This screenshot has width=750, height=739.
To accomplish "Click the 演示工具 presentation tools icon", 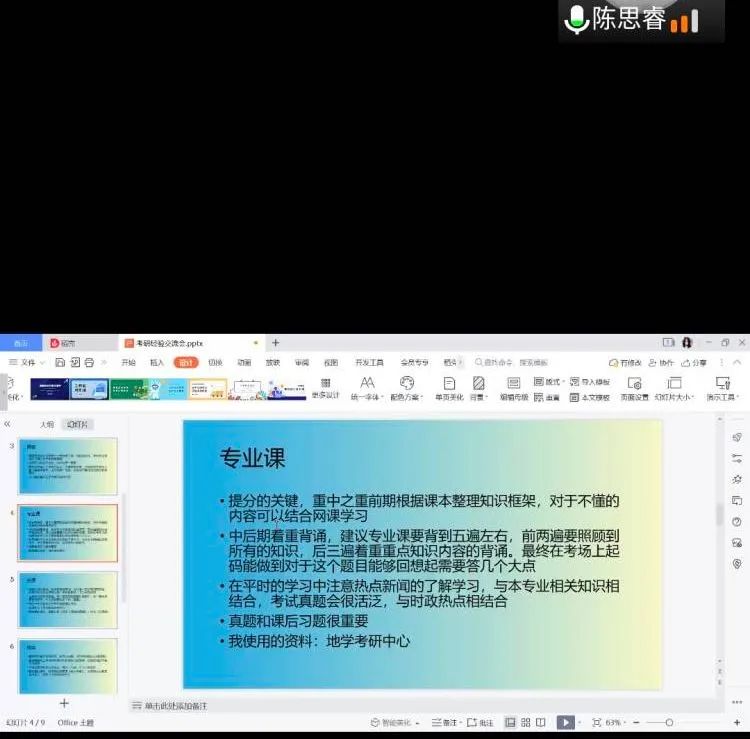I will point(722,384).
